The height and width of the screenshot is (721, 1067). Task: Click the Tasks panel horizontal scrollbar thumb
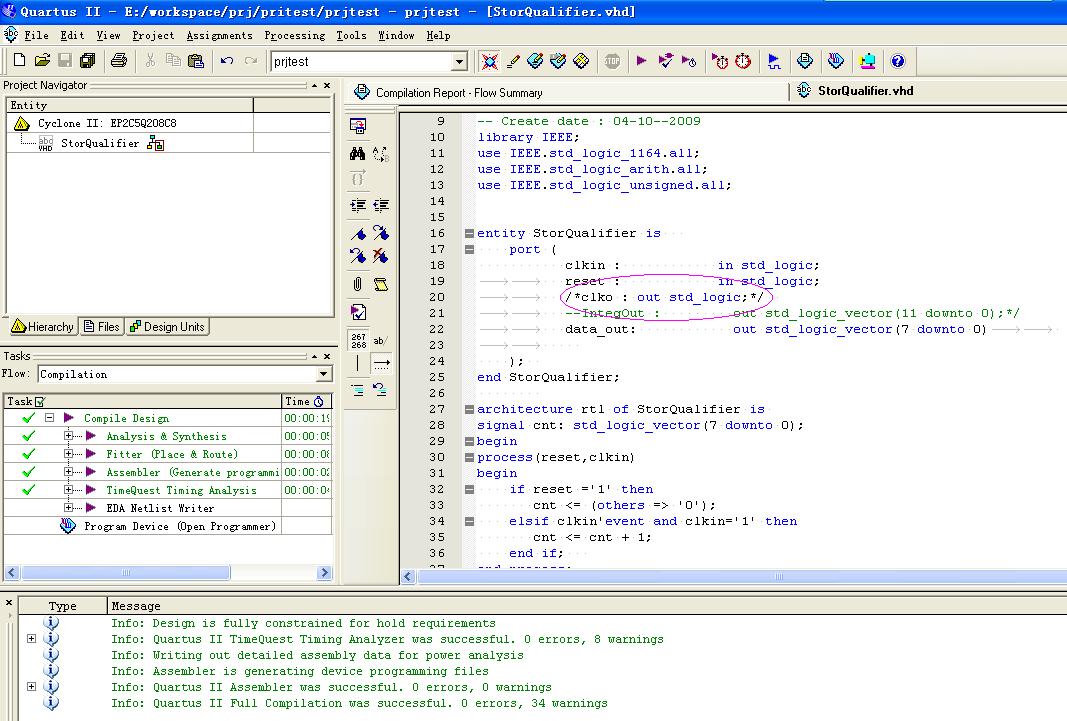click(x=125, y=573)
